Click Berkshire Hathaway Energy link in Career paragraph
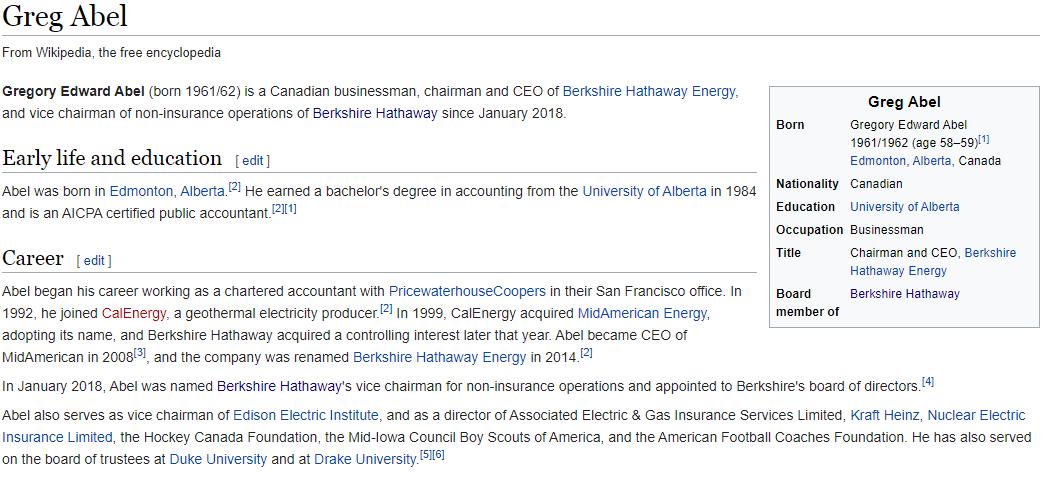 coord(439,357)
